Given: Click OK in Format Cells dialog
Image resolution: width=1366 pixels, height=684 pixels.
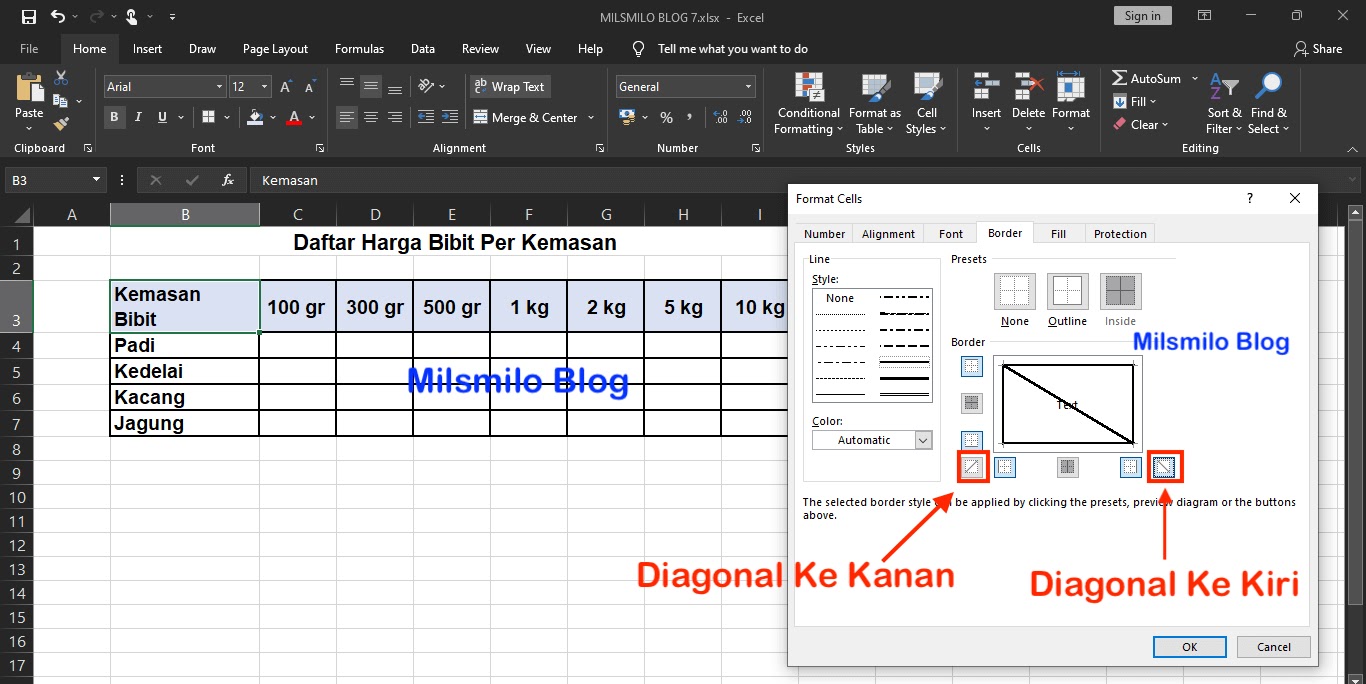Looking at the screenshot, I should coord(1189,647).
